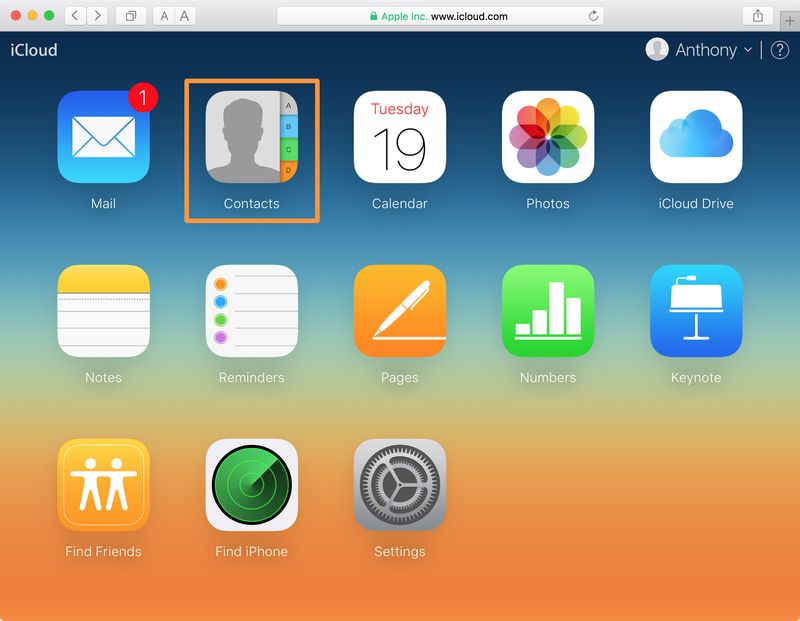This screenshot has width=800, height=621.
Task: Click the Safari Share button
Action: pos(758,16)
